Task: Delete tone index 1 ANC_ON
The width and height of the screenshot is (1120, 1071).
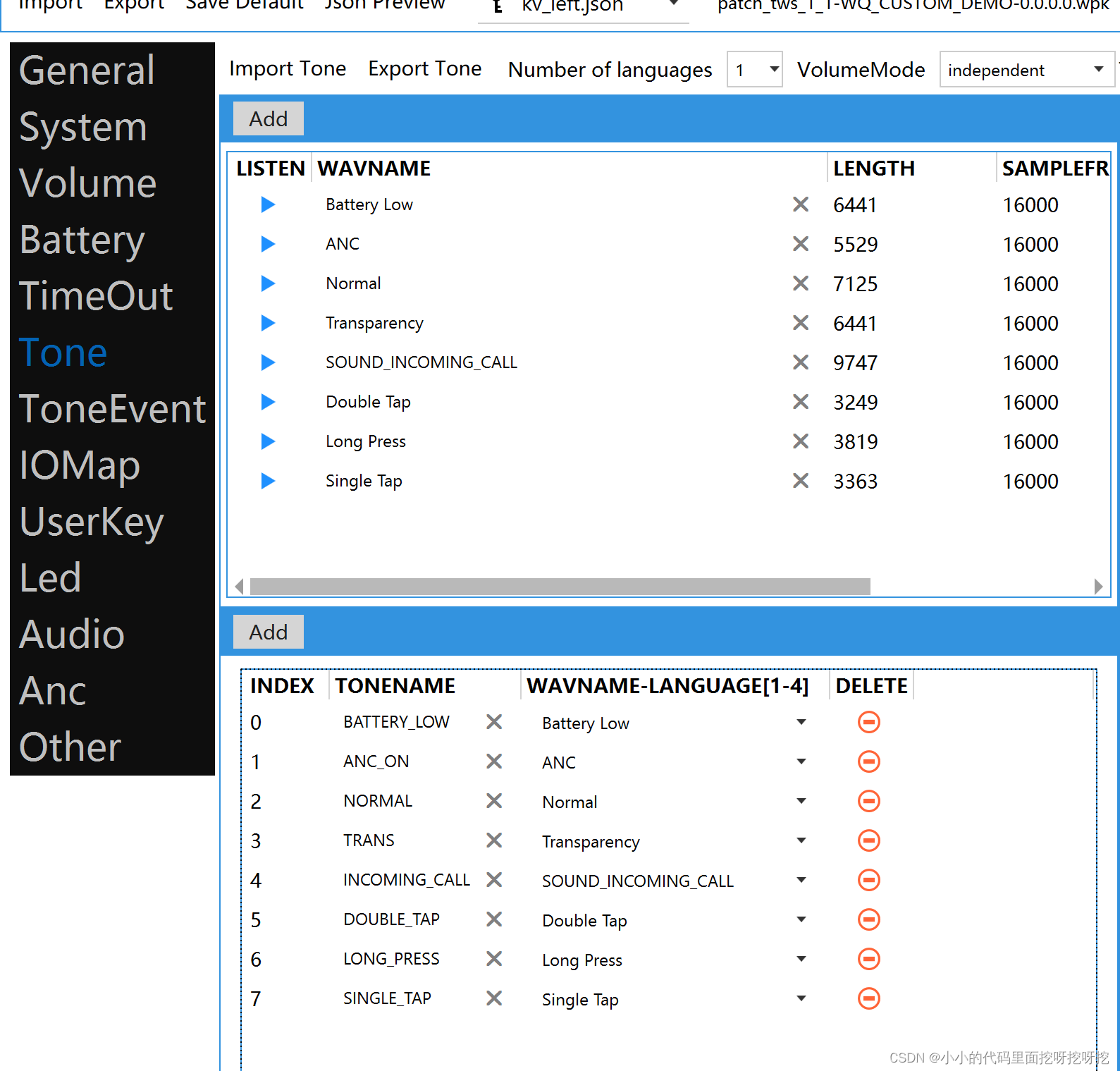Action: (x=869, y=761)
